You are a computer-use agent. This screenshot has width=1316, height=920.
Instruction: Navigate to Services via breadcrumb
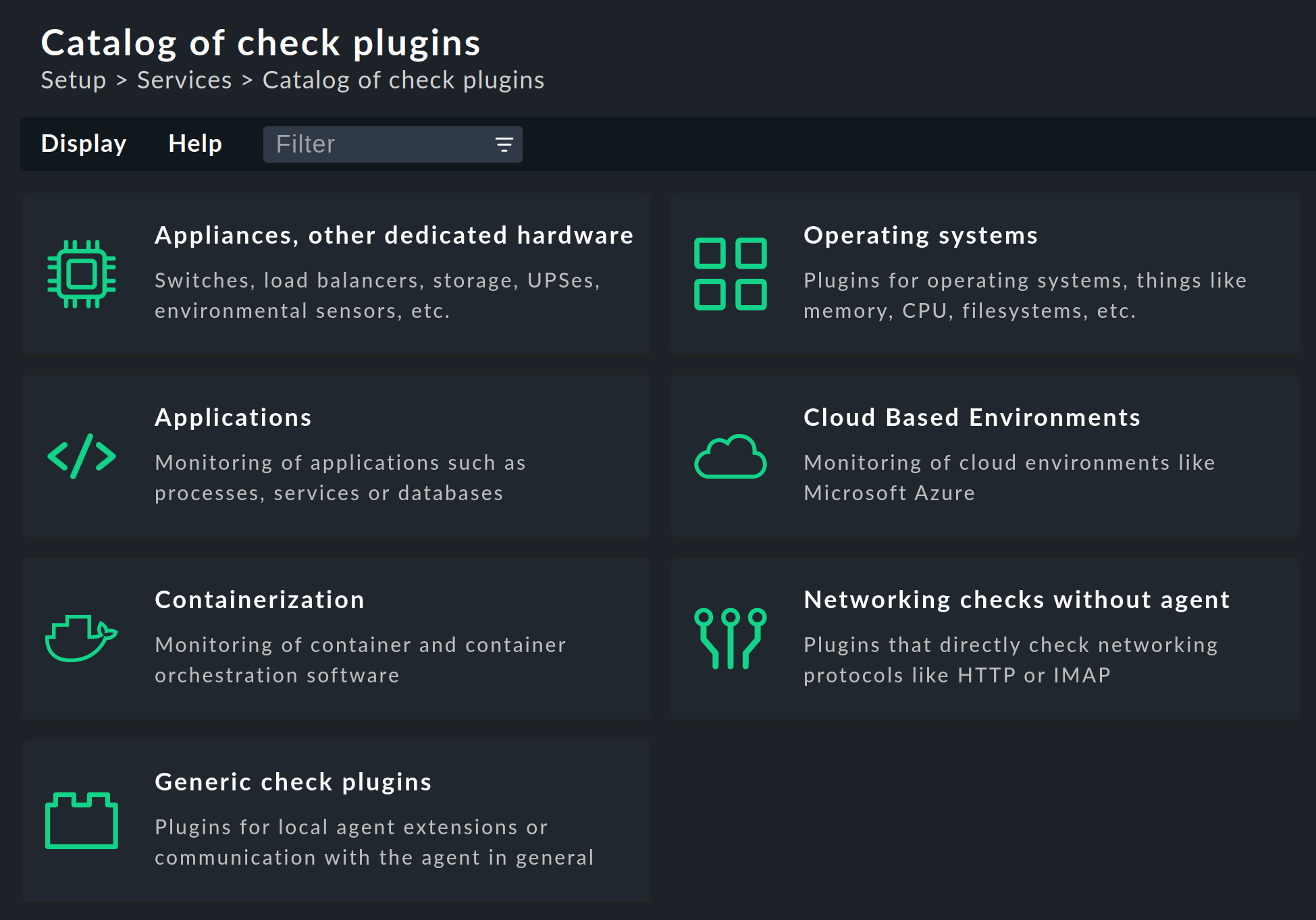coord(184,80)
